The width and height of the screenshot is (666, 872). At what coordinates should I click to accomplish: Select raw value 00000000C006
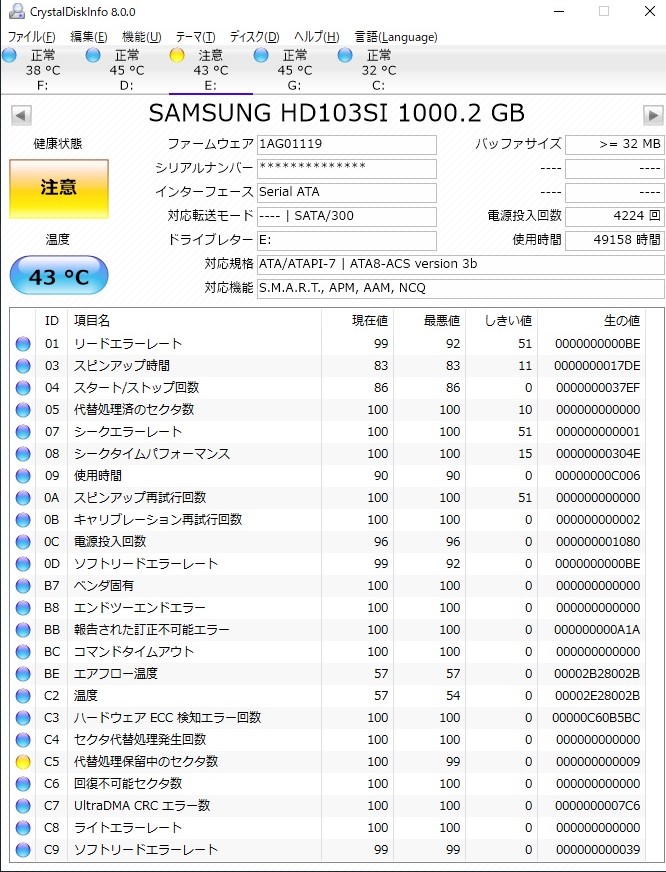598,475
